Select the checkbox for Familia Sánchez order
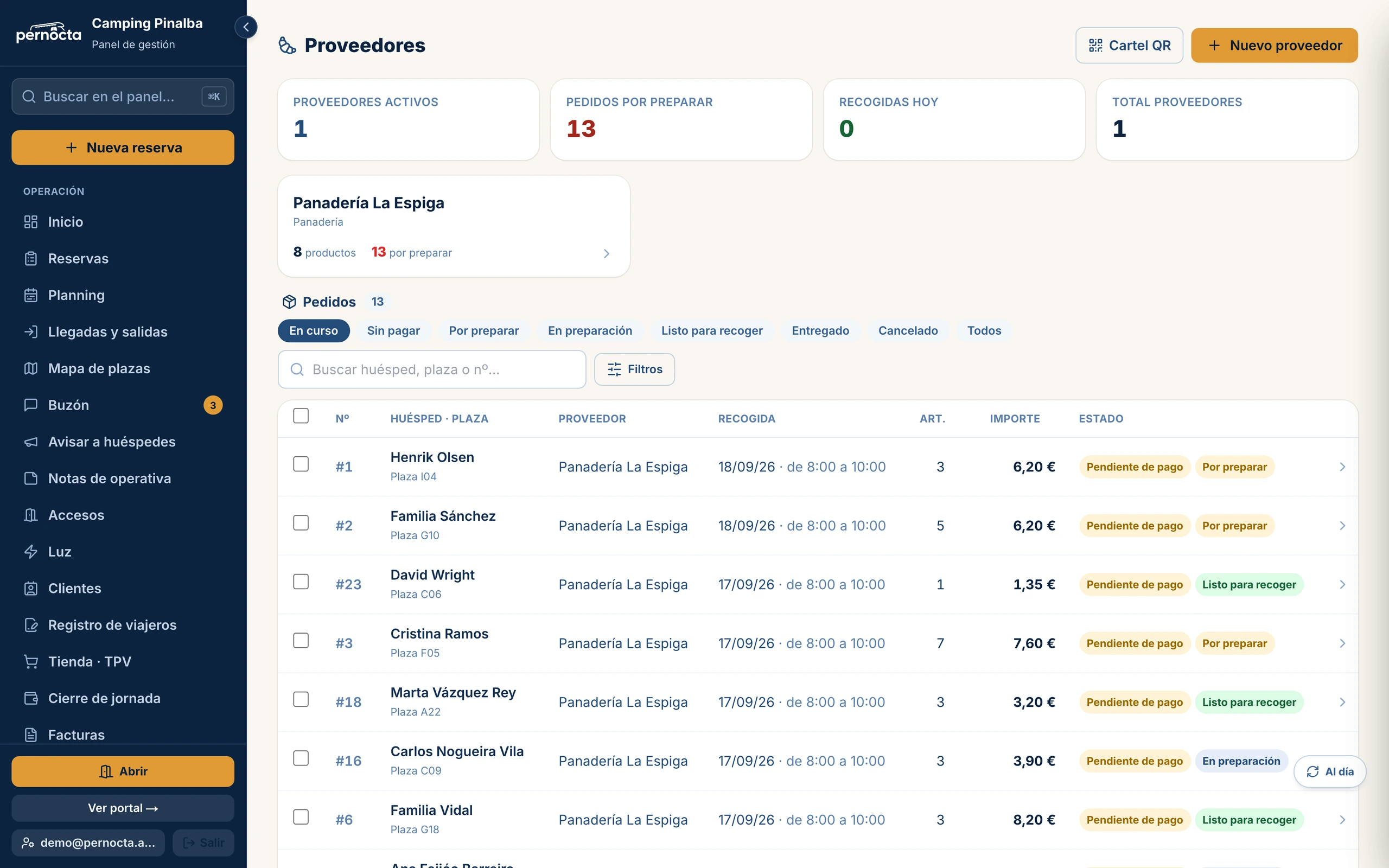Image resolution: width=1389 pixels, height=868 pixels. click(301, 523)
